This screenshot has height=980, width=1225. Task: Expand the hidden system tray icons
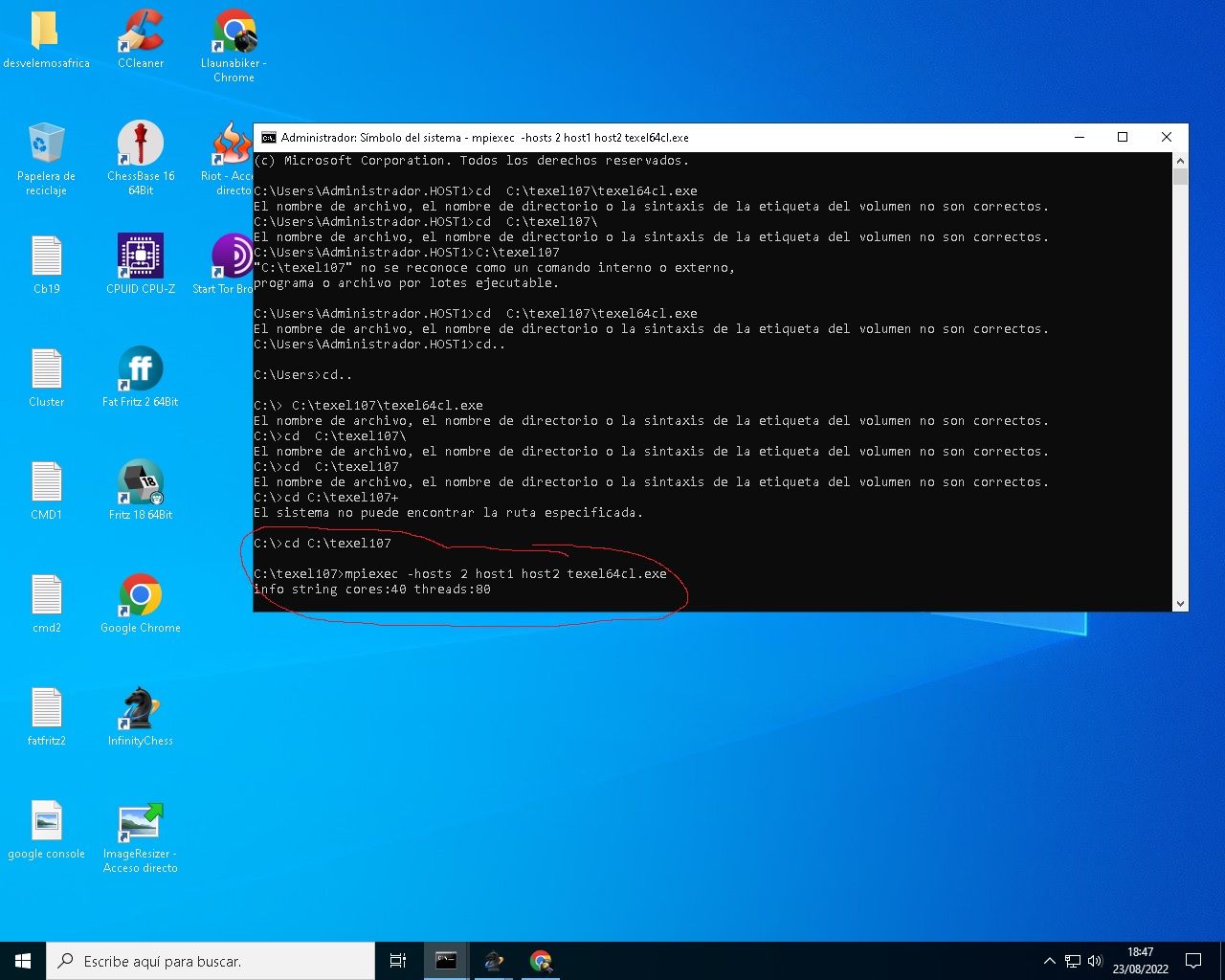pos(1049,961)
